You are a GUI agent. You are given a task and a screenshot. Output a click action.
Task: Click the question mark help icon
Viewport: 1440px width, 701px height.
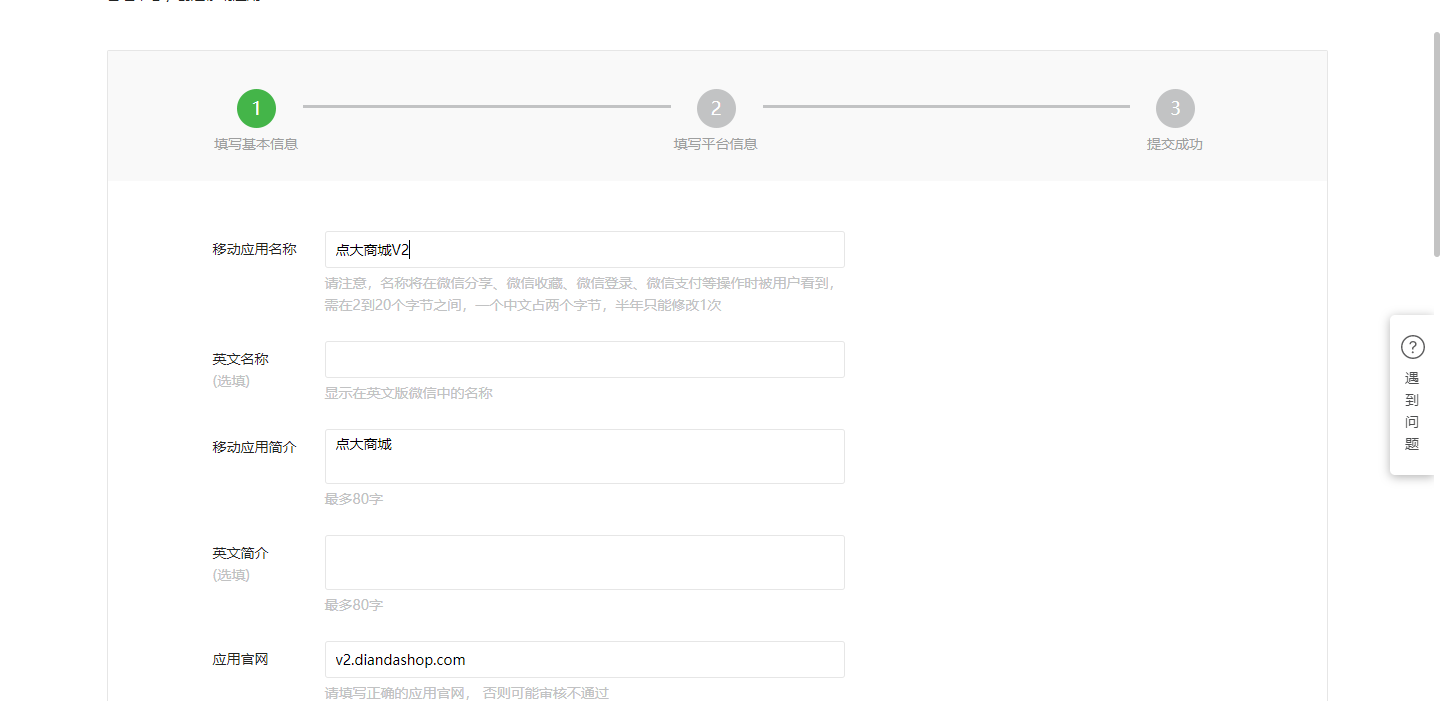point(1412,347)
